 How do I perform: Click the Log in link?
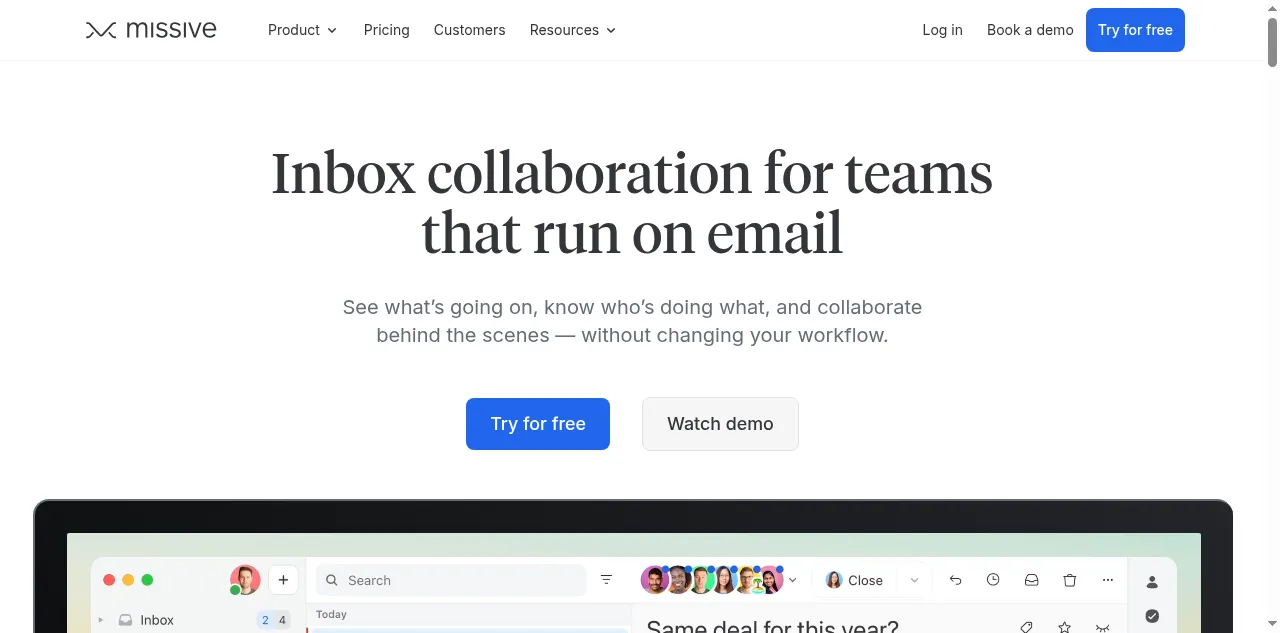(x=943, y=30)
